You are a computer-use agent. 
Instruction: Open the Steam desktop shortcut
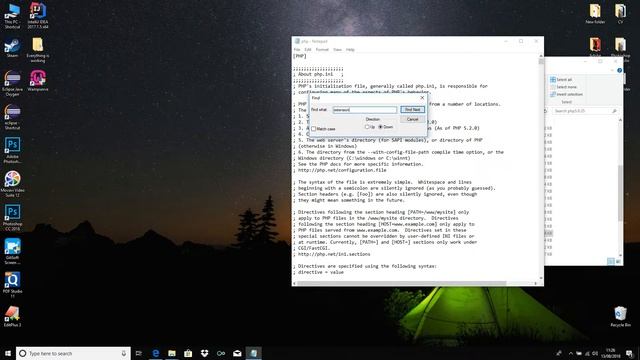point(12,48)
